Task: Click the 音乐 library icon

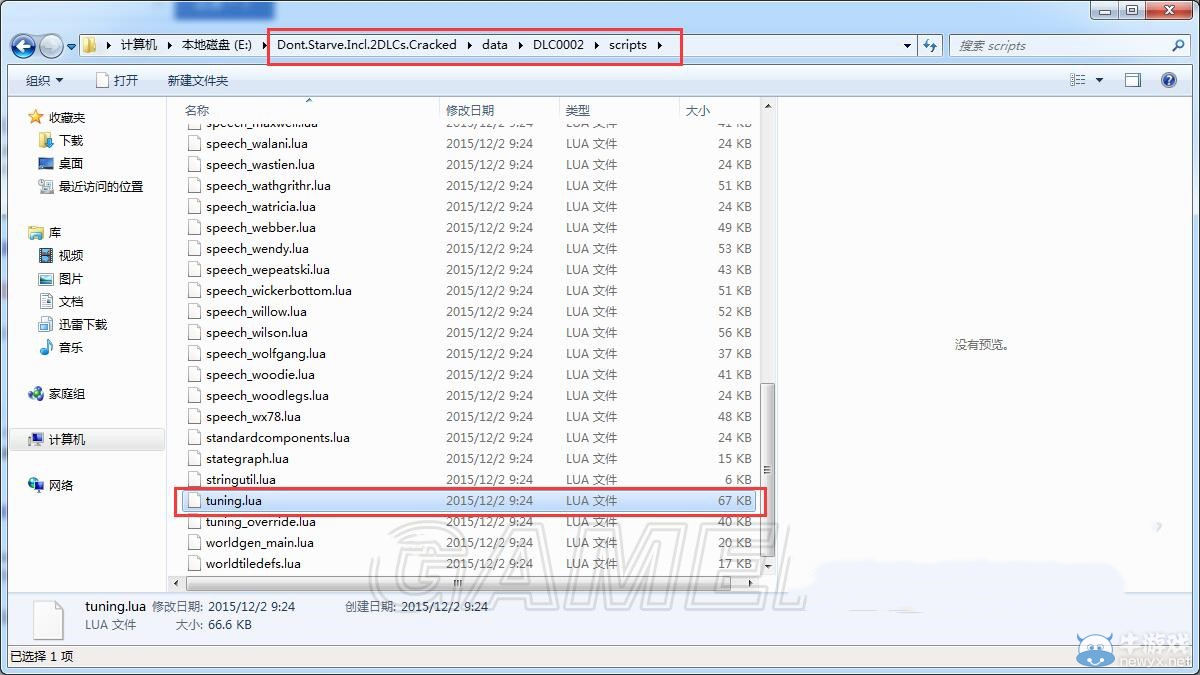Action: [x=46, y=348]
